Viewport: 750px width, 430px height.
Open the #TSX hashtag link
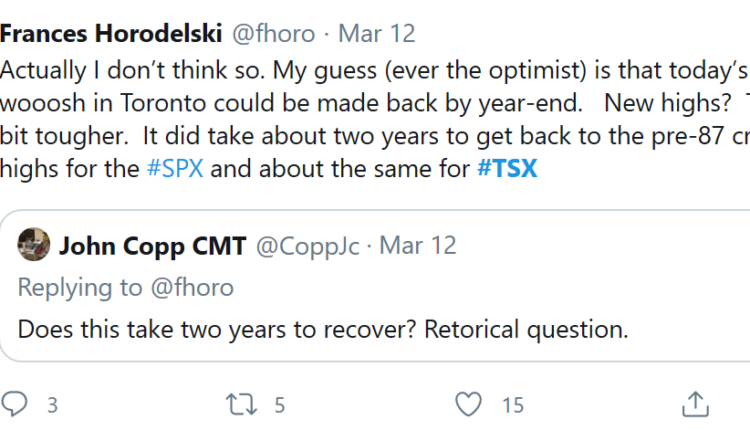tap(508, 168)
